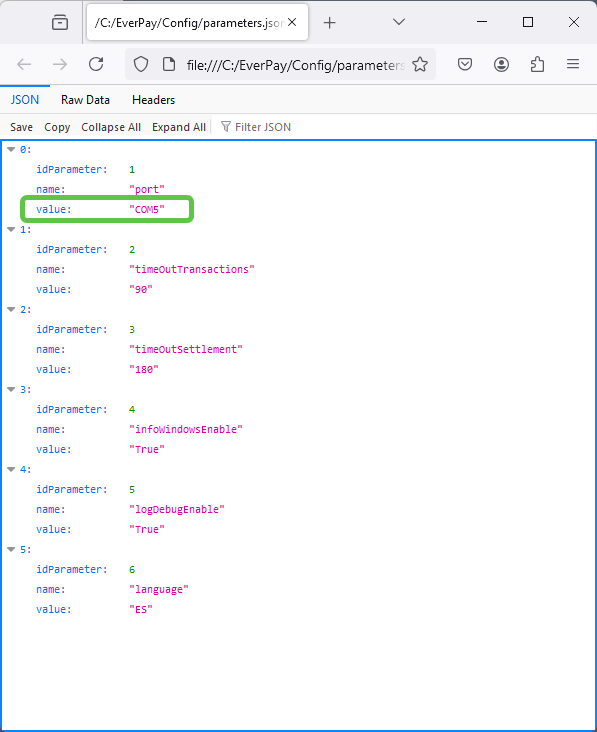
Task: Switch to the Headers tab
Action: point(154,100)
